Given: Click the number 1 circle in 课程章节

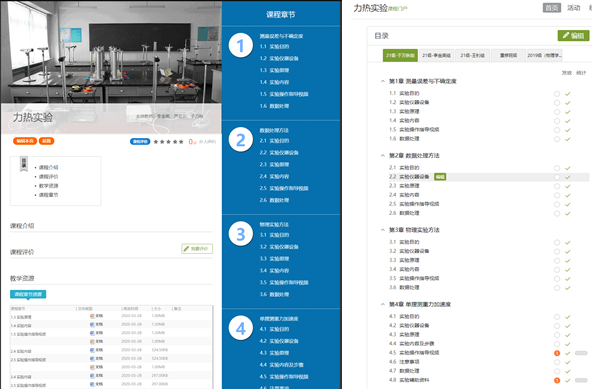Looking at the screenshot, I should (240, 46).
